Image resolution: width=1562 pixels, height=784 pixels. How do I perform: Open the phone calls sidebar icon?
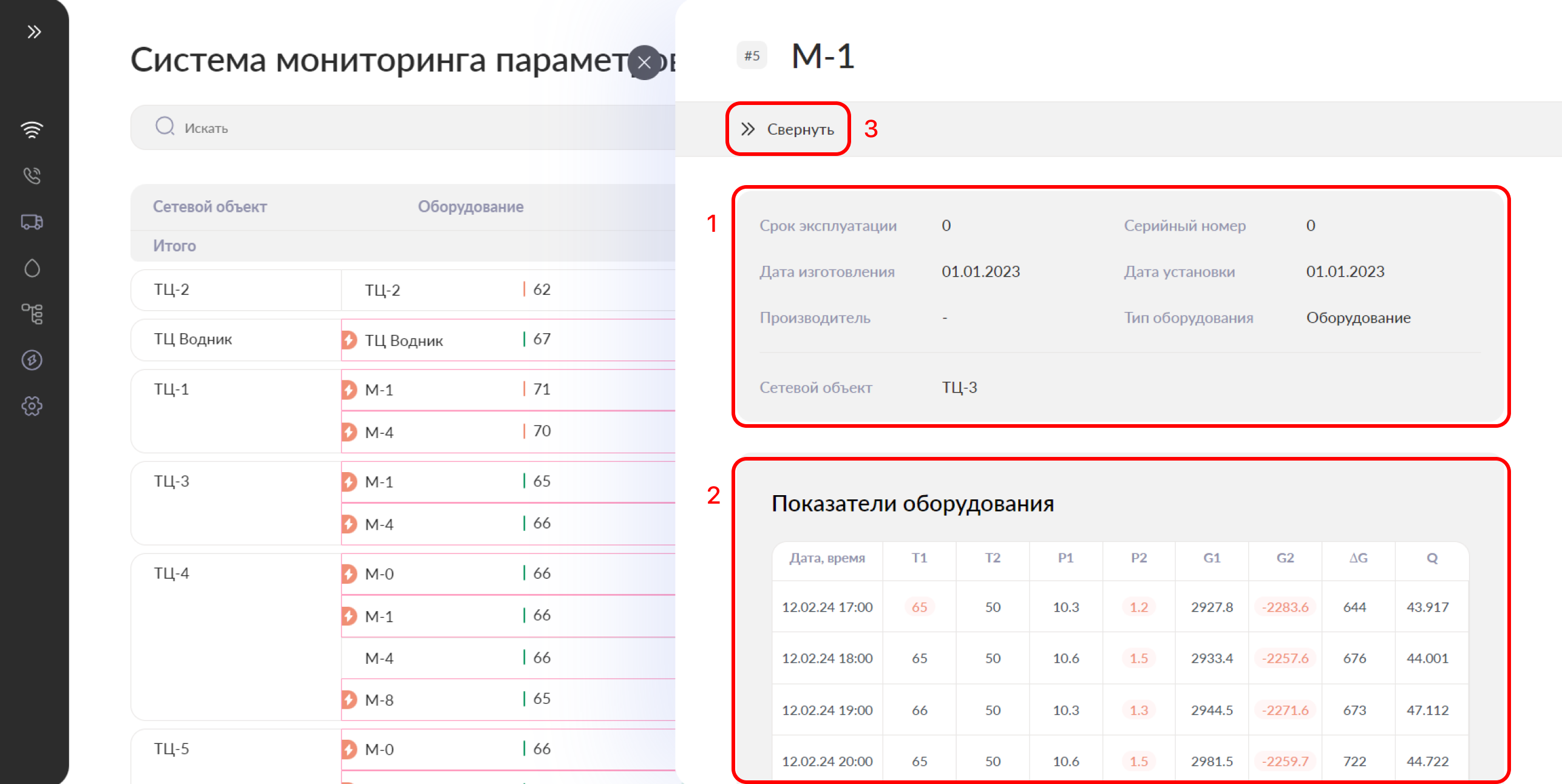point(32,175)
